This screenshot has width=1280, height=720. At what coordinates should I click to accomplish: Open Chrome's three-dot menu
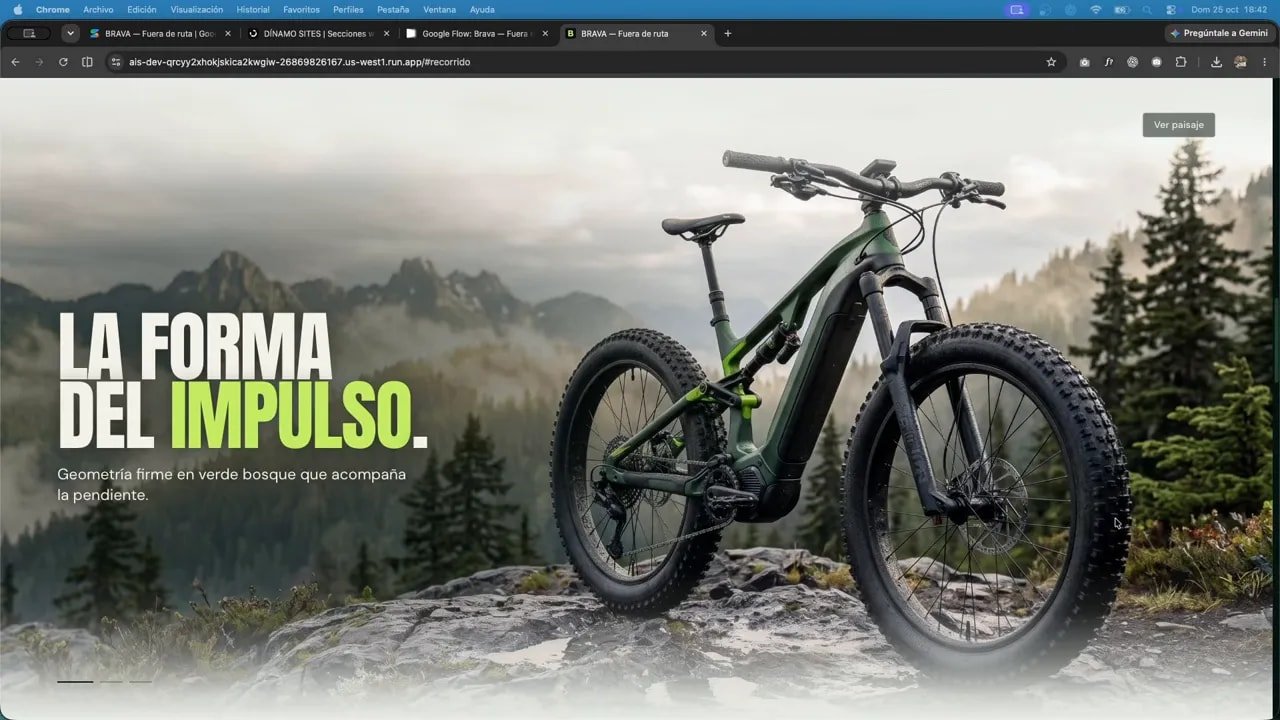coord(1264,62)
